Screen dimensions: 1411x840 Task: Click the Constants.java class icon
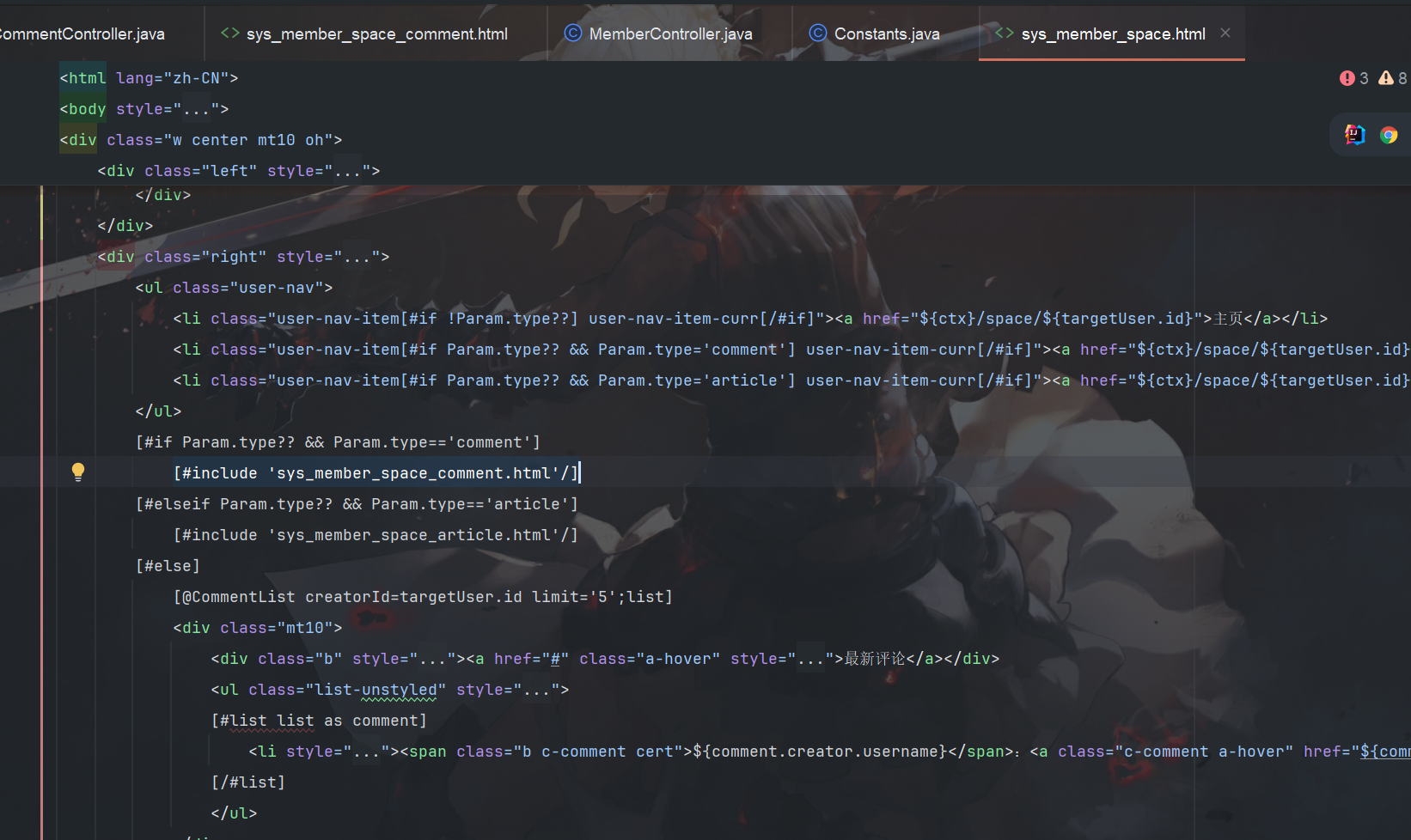pos(818,33)
